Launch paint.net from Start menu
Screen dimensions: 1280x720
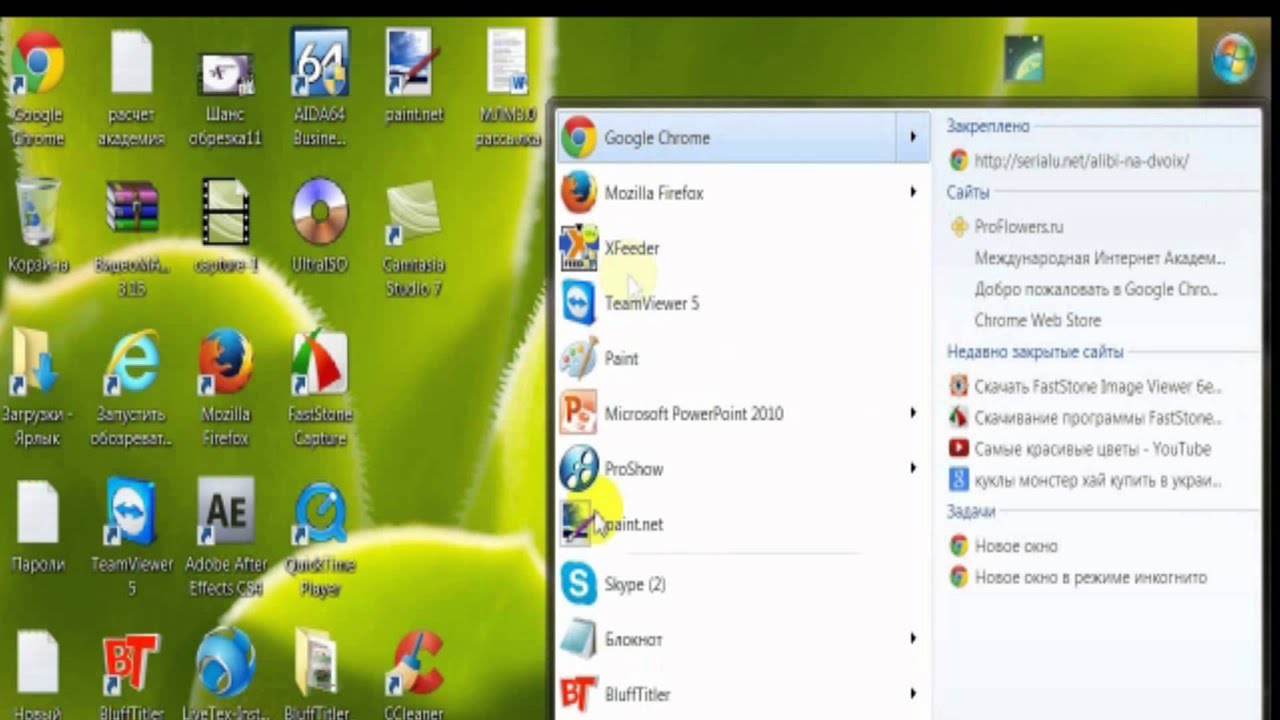click(743, 524)
